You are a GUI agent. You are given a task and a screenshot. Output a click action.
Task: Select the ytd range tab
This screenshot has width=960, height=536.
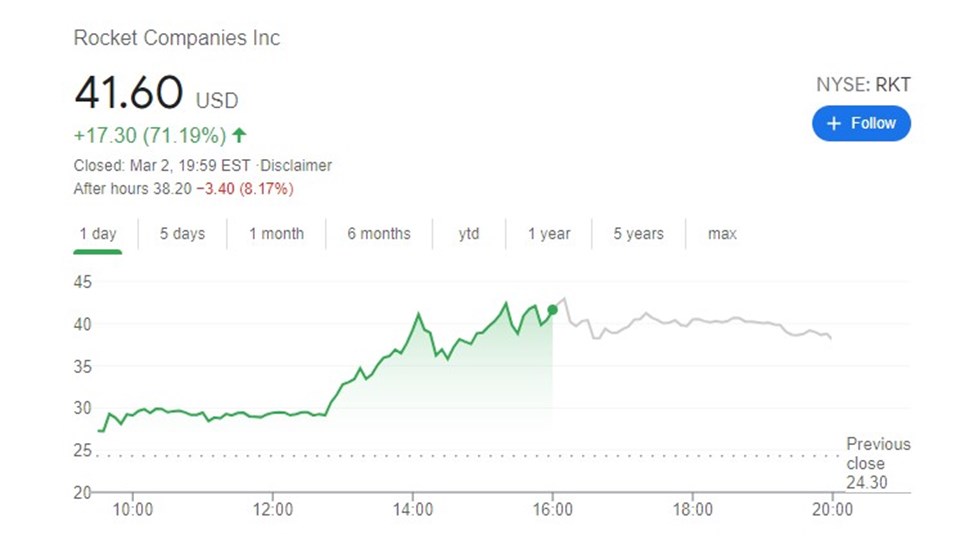[469, 234]
